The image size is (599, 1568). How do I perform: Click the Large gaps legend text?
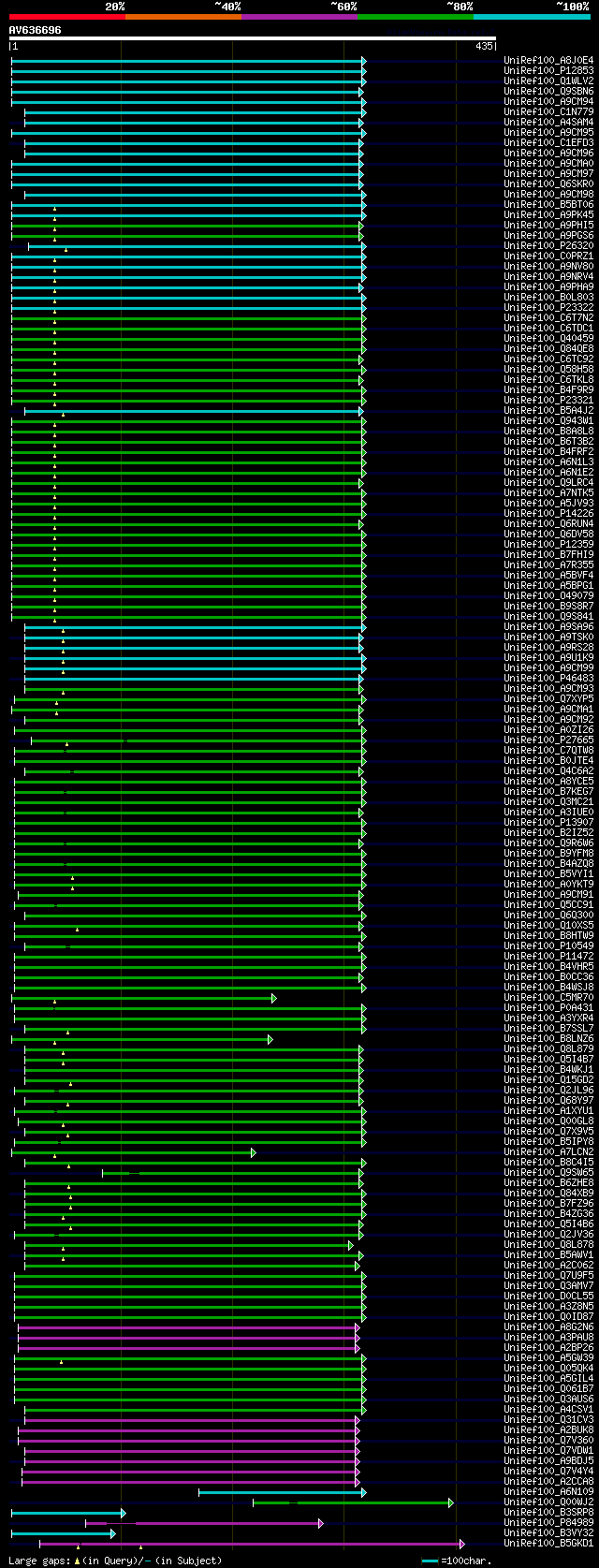click(115, 1560)
